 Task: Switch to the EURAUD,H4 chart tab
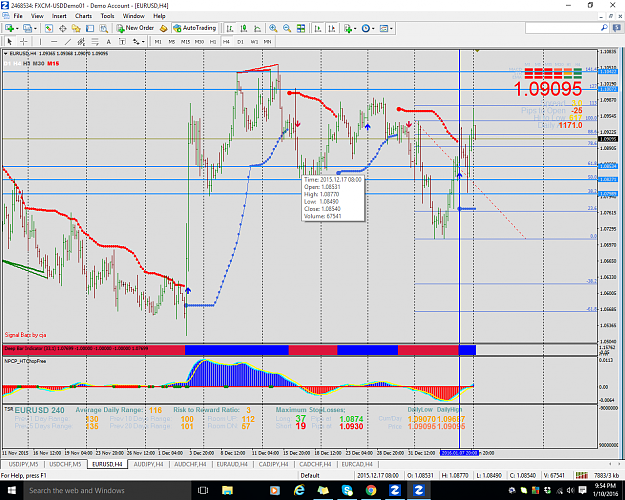pos(232,464)
